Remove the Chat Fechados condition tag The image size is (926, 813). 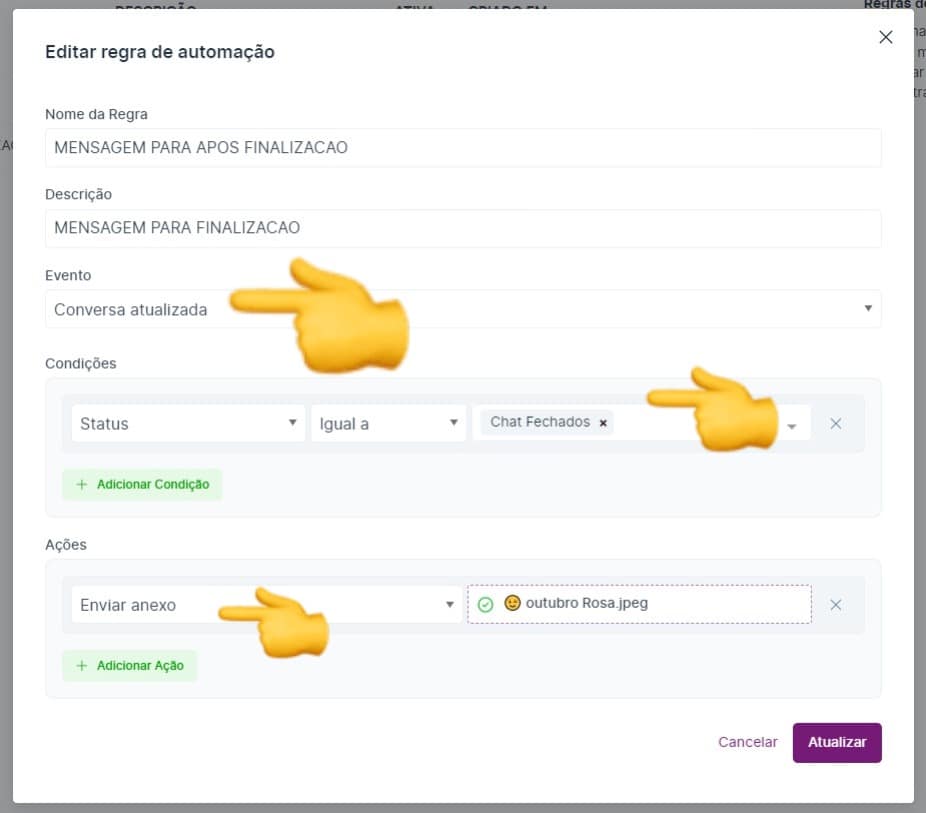coord(603,423)
